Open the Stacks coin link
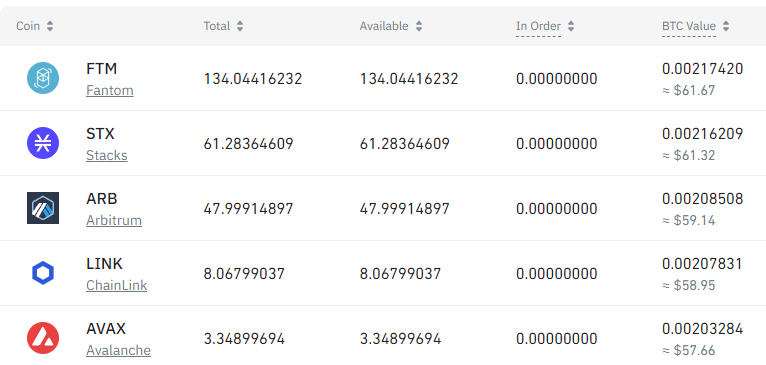 click(107, 155)
